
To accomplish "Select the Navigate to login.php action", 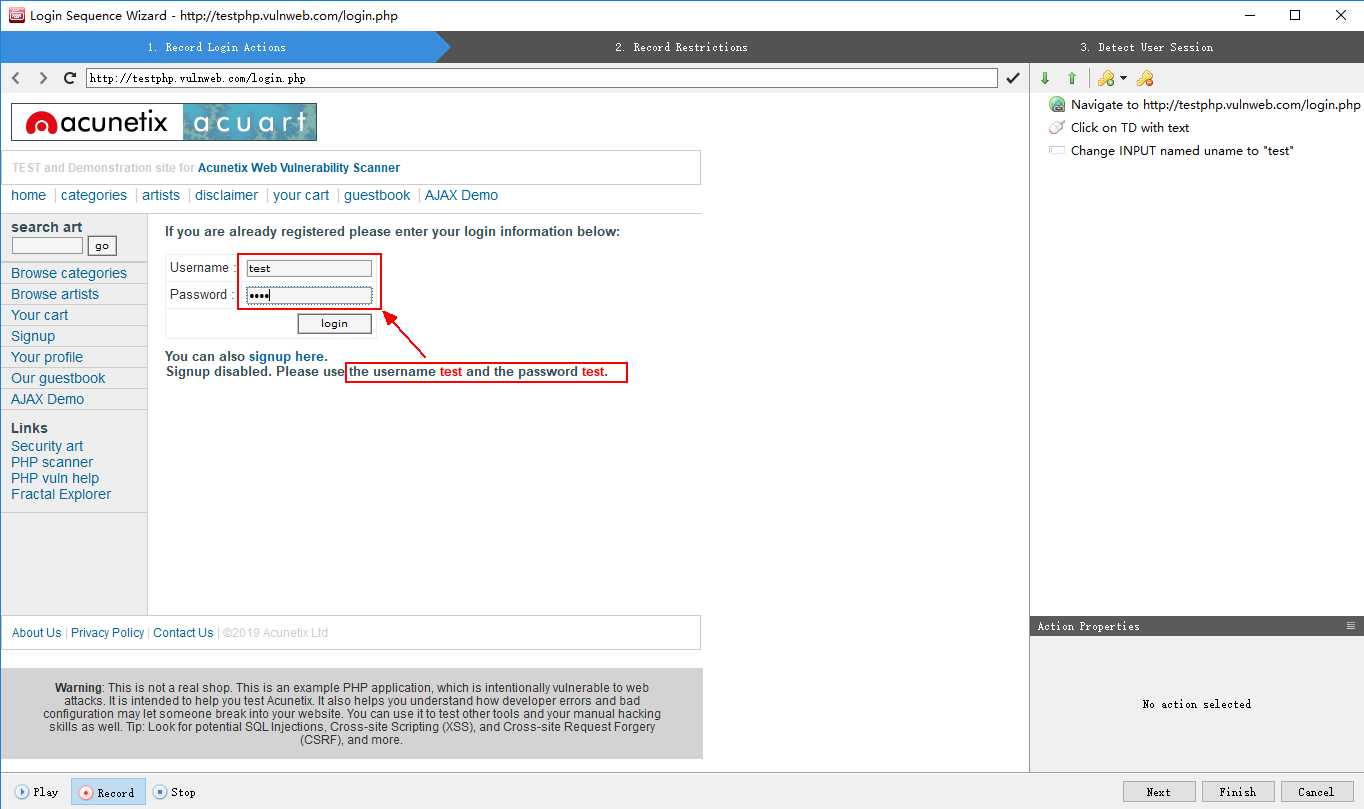I will pyautogui.click(x=1205, y=104).
